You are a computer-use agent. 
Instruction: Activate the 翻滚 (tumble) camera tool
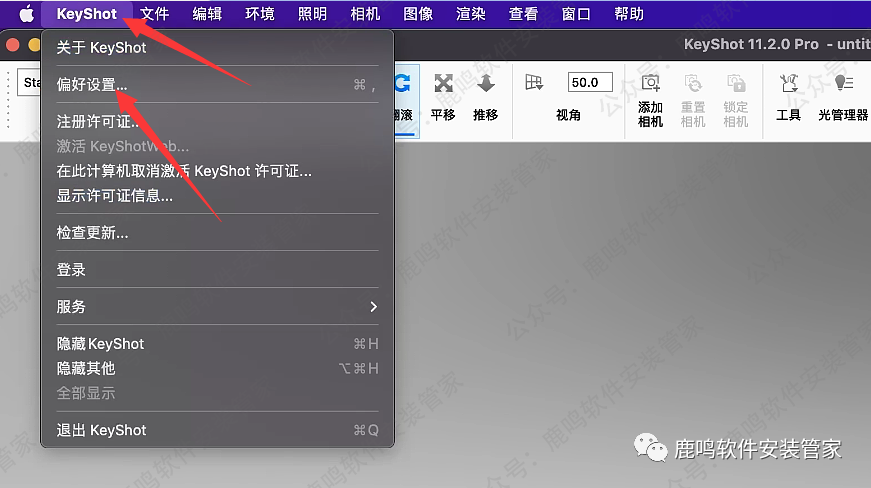coord(404,95)
